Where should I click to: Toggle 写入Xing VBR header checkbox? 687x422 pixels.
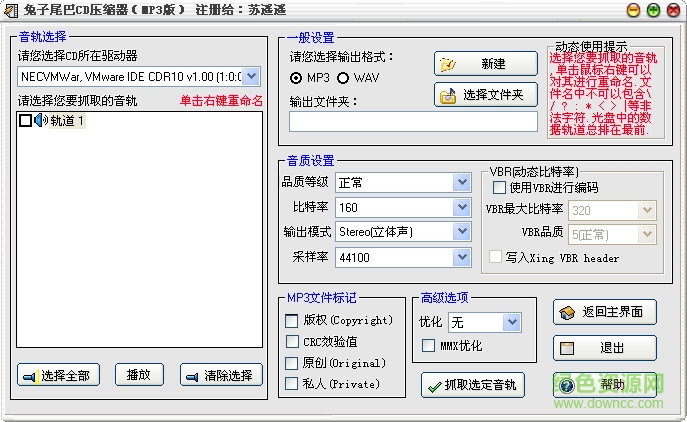coord(495,257)
